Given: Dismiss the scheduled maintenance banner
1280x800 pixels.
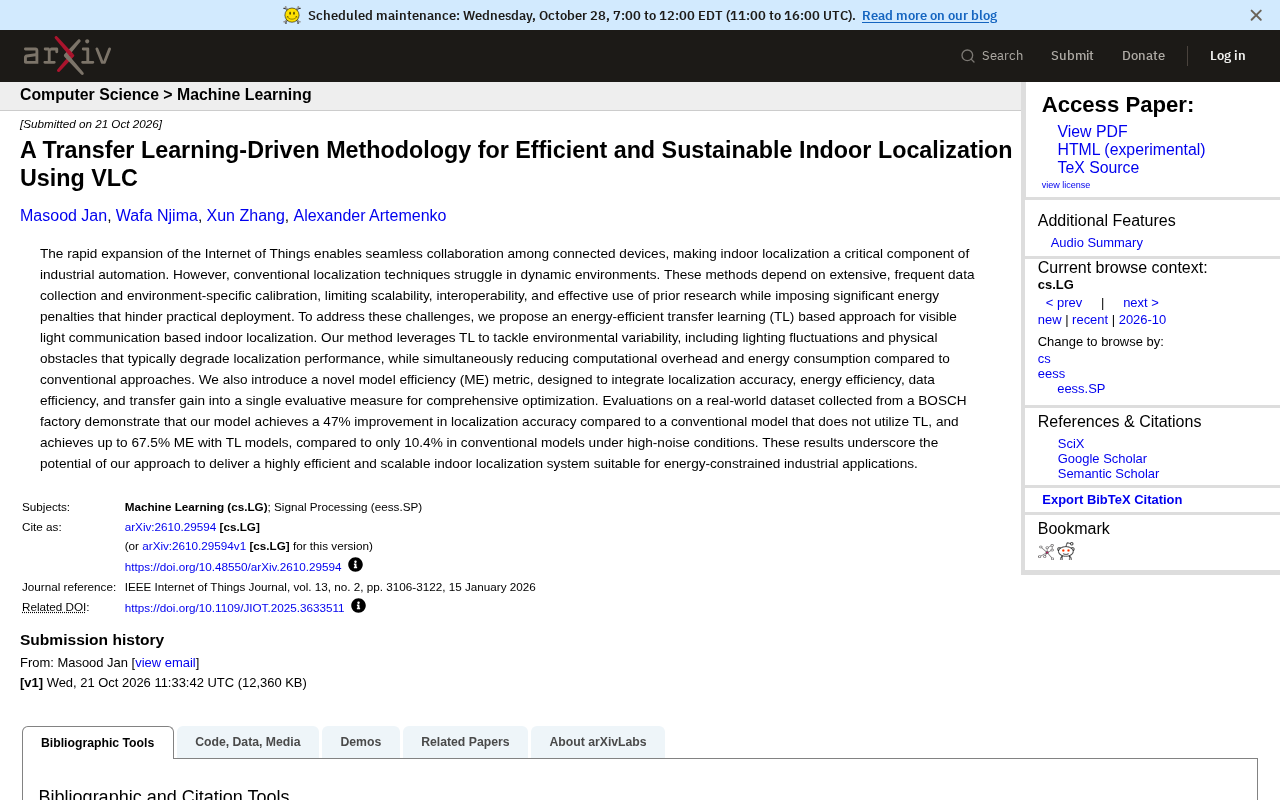Looking at the screenshot, I should [1256, 15].
